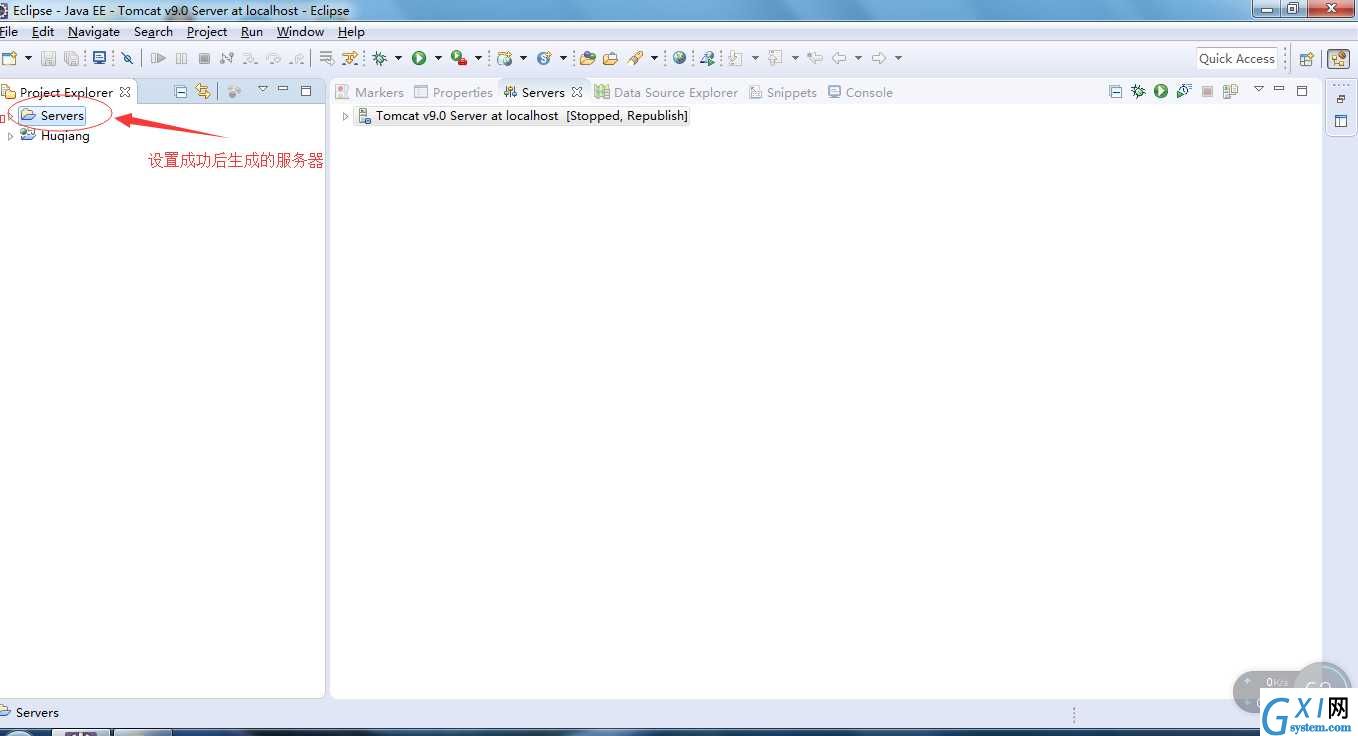Open the New wizard dropdown arrow
This screenshot has width=1358, height=736.
pos(28,58)
